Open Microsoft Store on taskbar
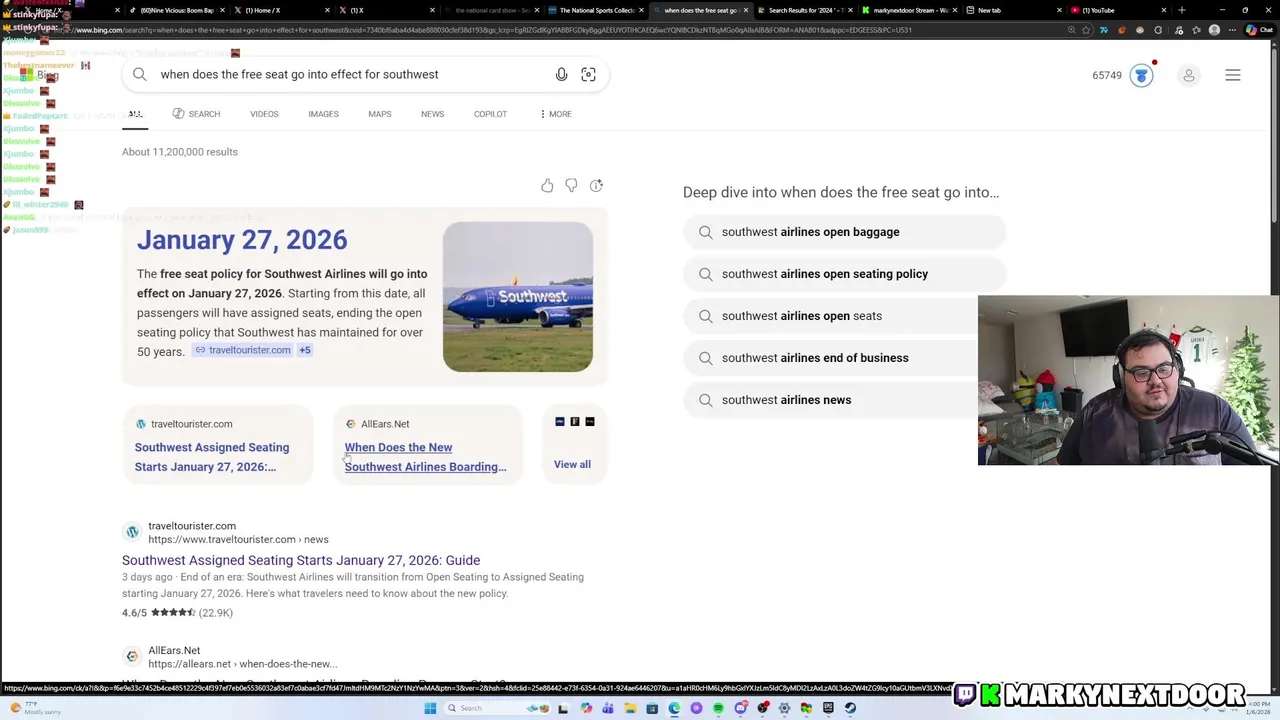The image size is (1280, 720). [652, 708]
